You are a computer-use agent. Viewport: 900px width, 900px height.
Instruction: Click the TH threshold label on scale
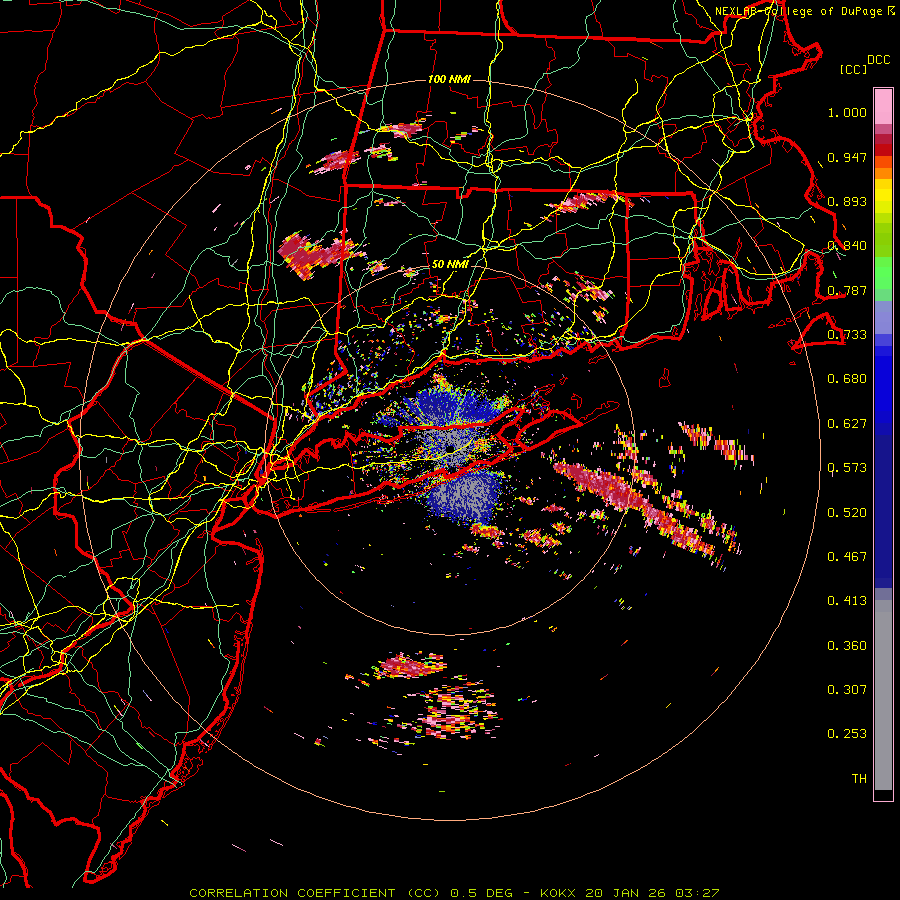(x=859, y=779)
